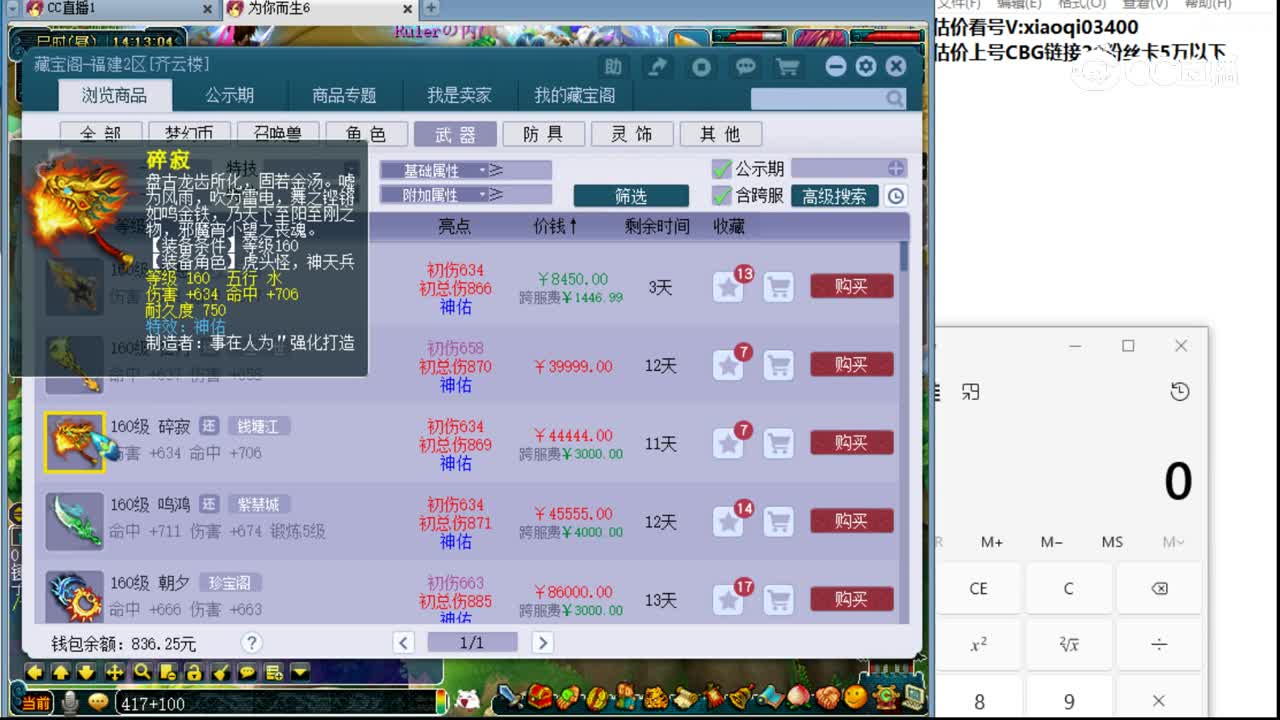Go to previous page arrow in pagination
Screen dimensions: 1280x720
coord(403,642)
